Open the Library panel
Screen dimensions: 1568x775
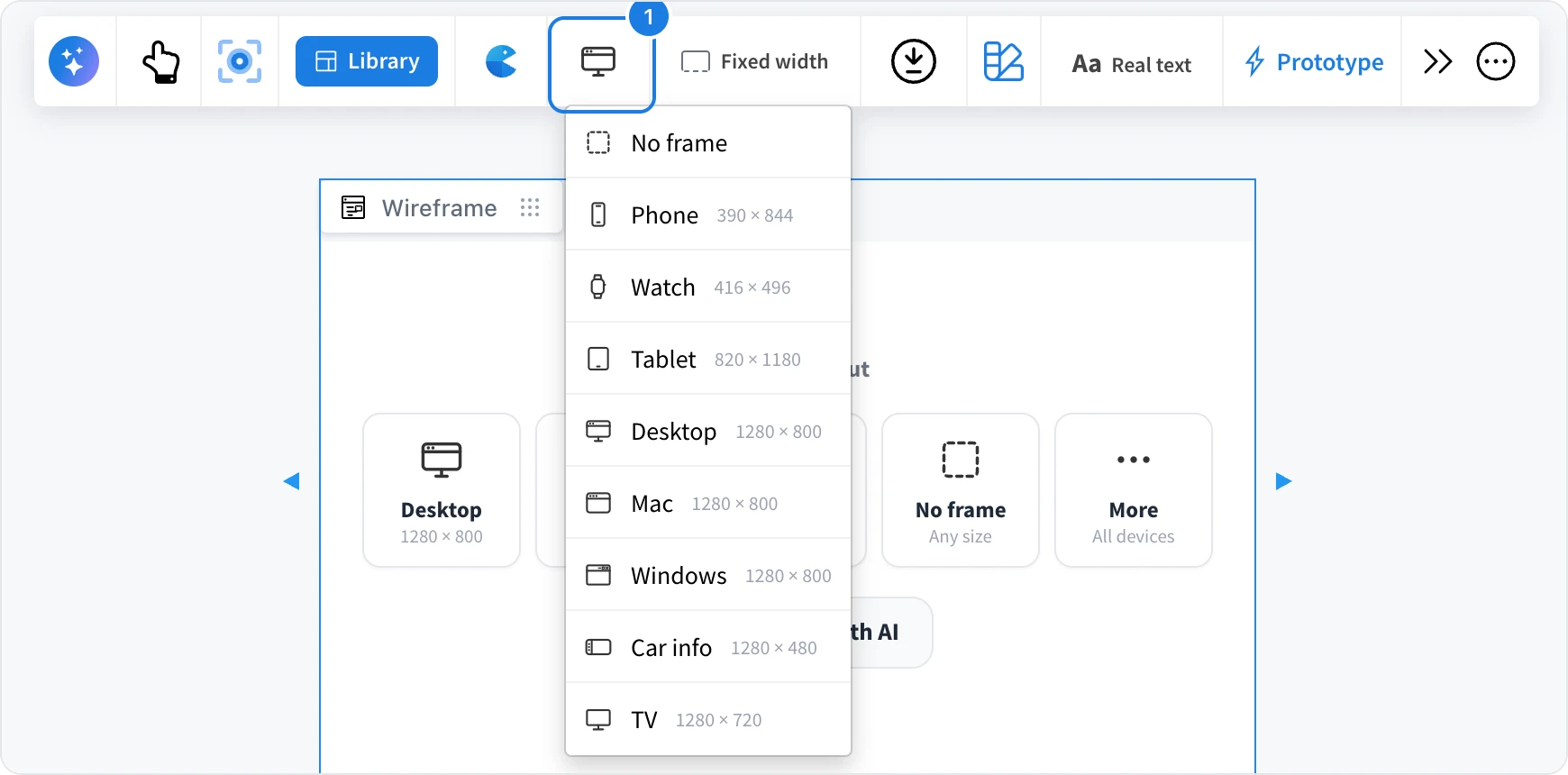pos(367,61)
